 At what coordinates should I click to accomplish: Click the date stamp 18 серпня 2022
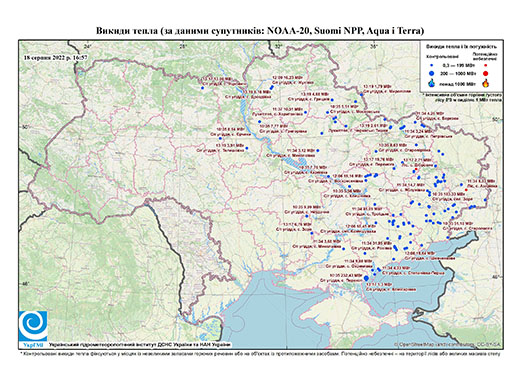(56, 57)
